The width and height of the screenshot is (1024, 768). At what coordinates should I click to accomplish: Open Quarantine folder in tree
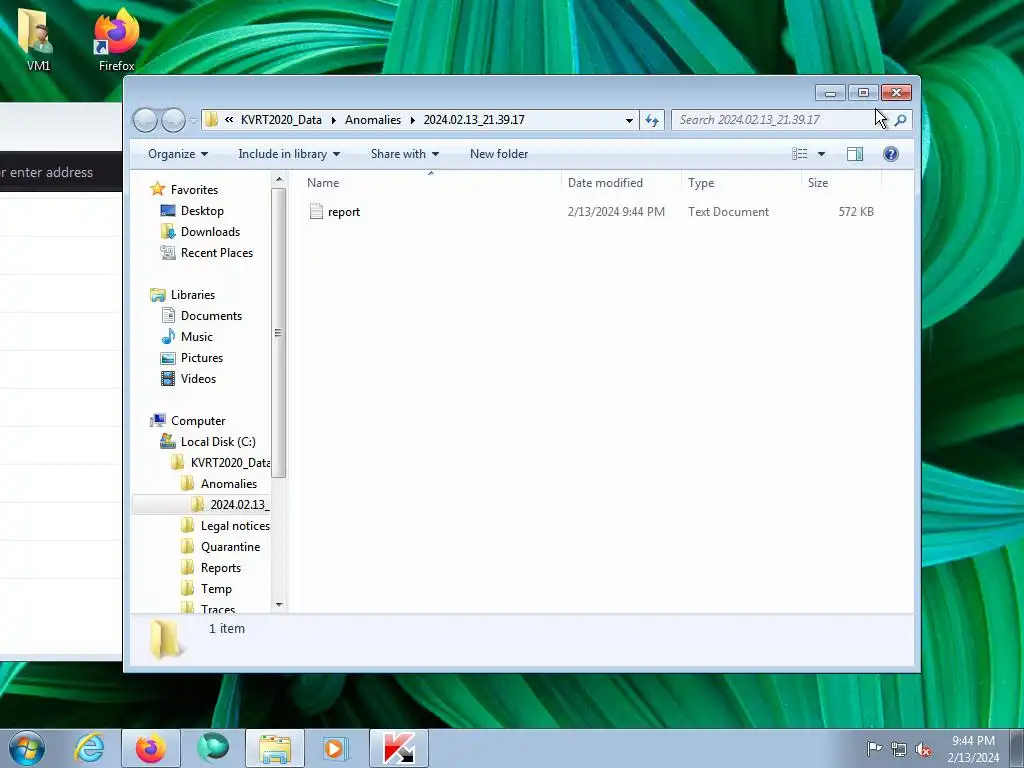tap(230, 547)
